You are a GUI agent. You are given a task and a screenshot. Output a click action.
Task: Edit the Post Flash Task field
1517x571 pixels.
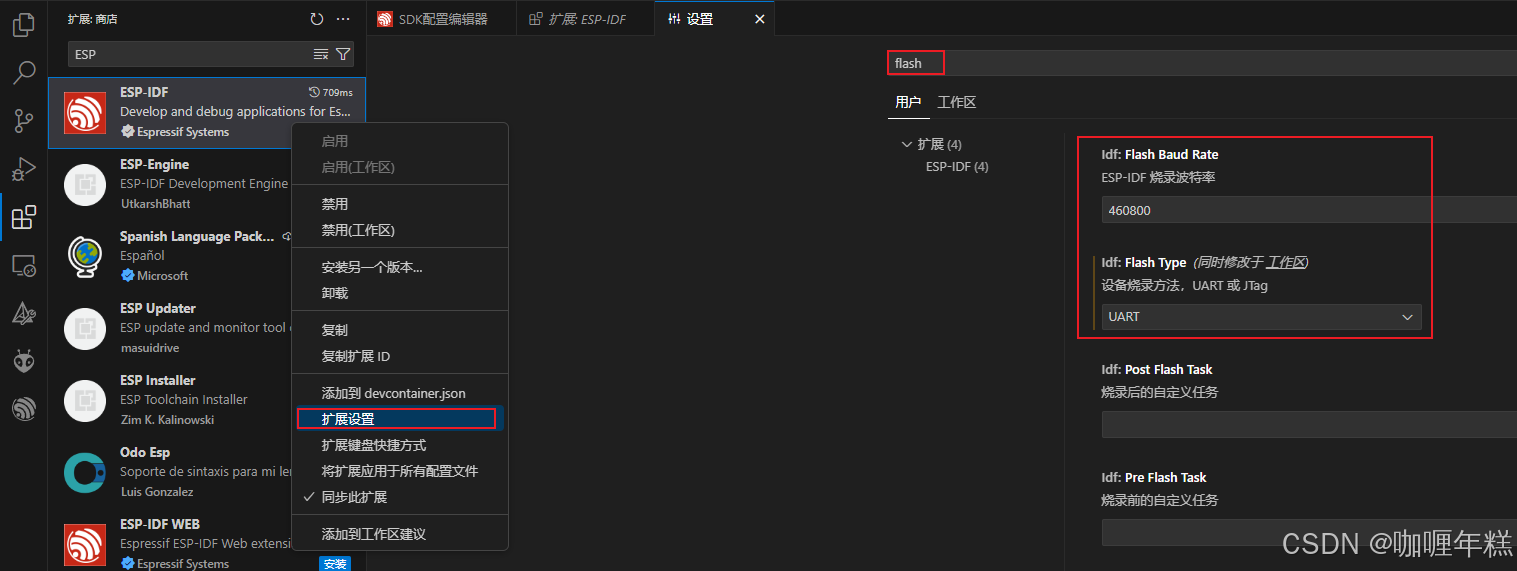click(x=1309, y=425)
